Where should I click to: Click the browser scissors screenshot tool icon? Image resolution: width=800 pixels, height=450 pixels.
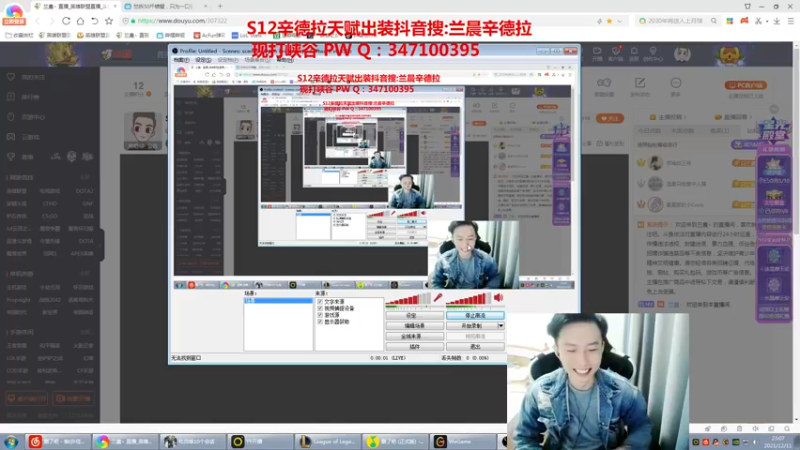(759, 21)
